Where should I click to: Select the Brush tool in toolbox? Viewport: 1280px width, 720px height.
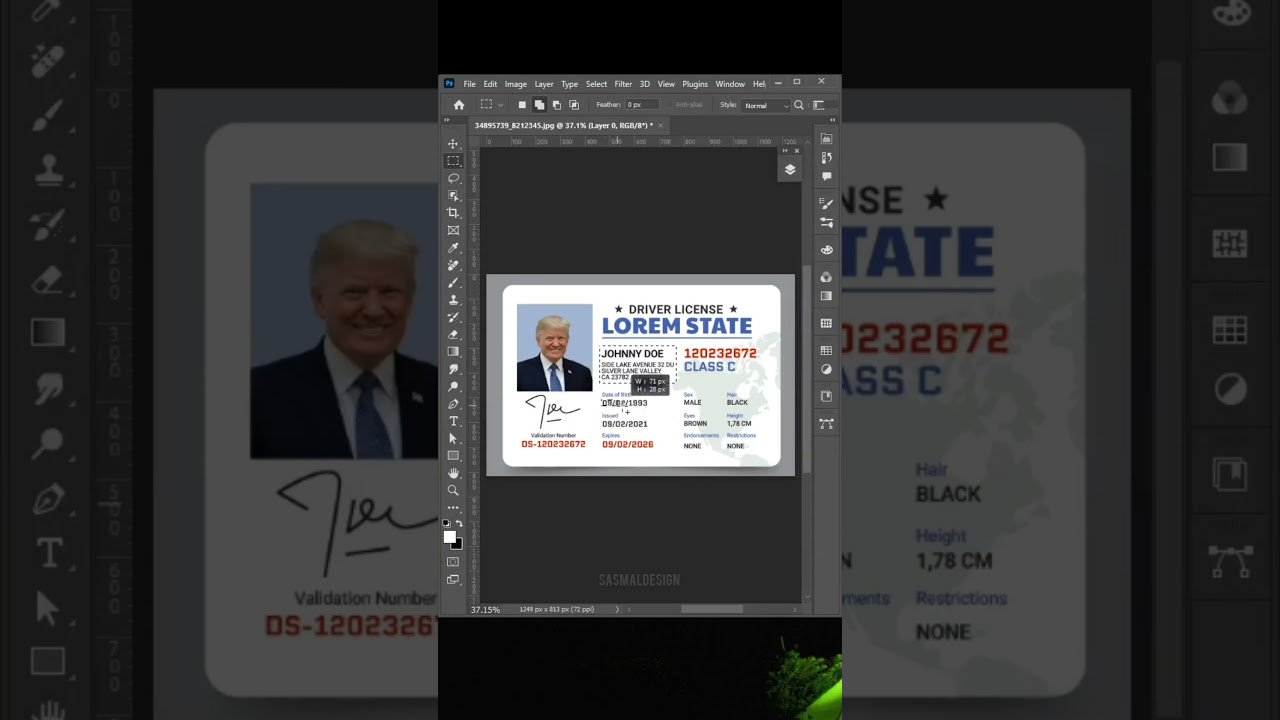453,282
